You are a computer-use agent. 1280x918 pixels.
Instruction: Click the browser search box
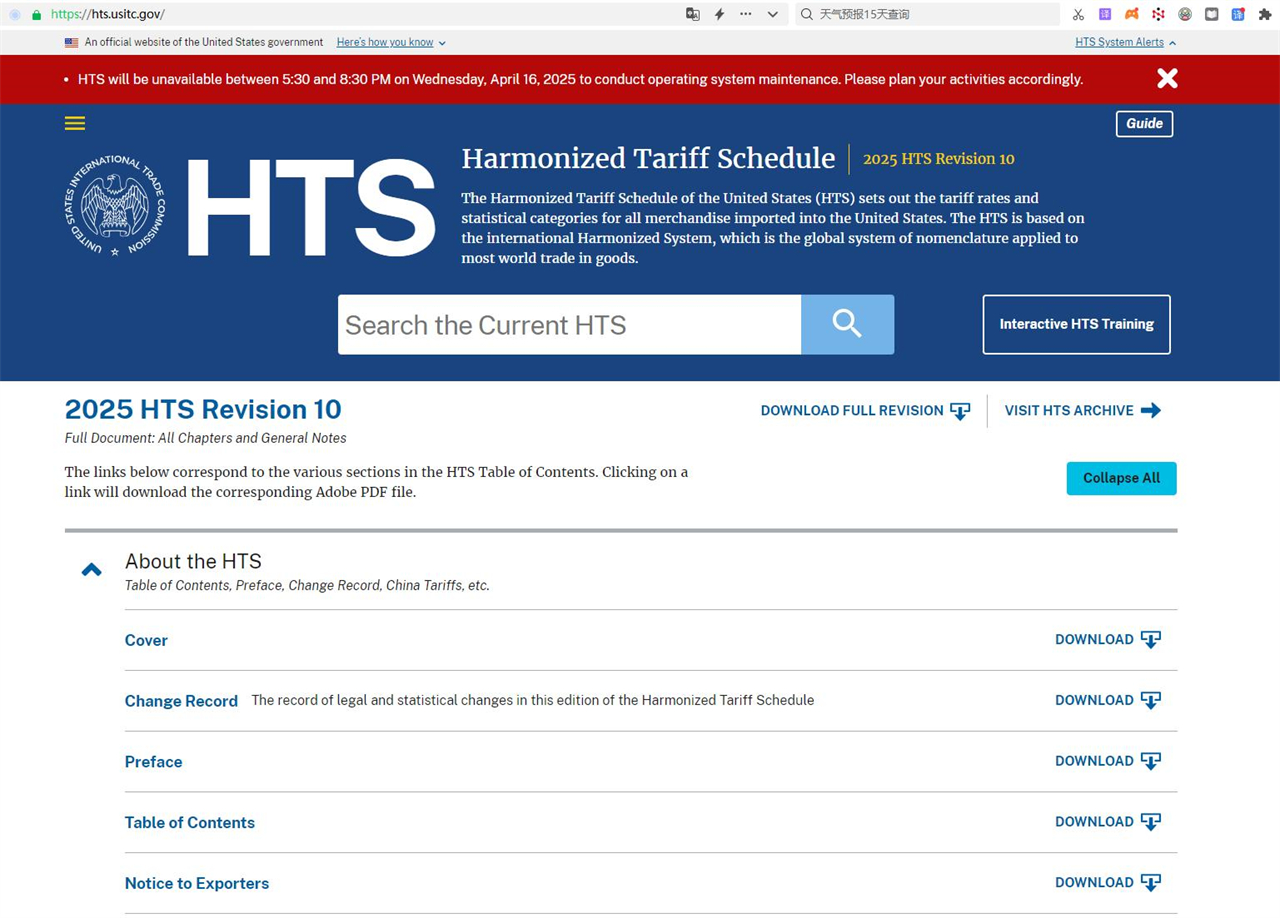[x=927, y=14]
